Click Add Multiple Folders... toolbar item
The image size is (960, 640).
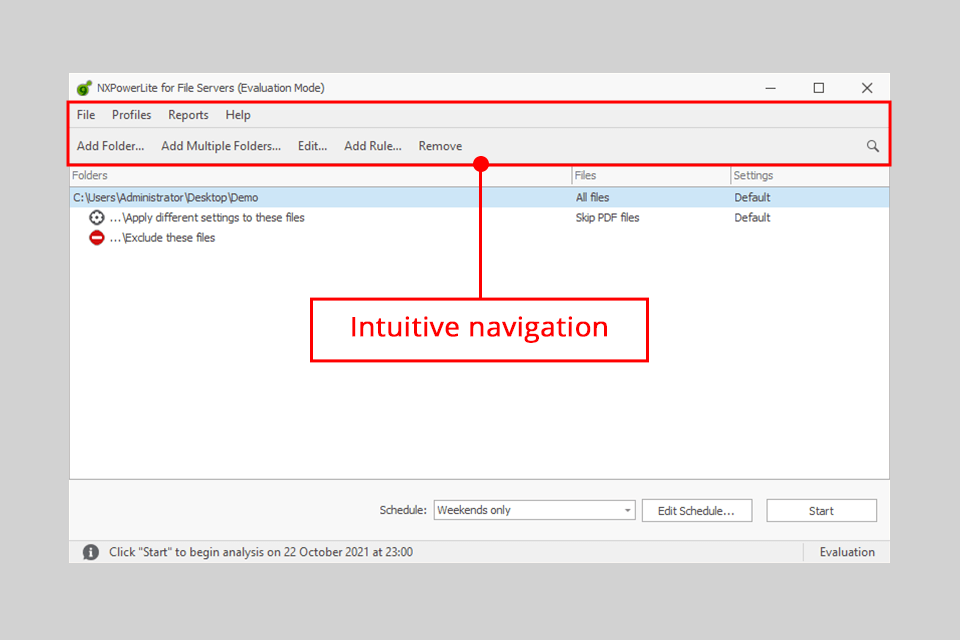click(221, 146)
